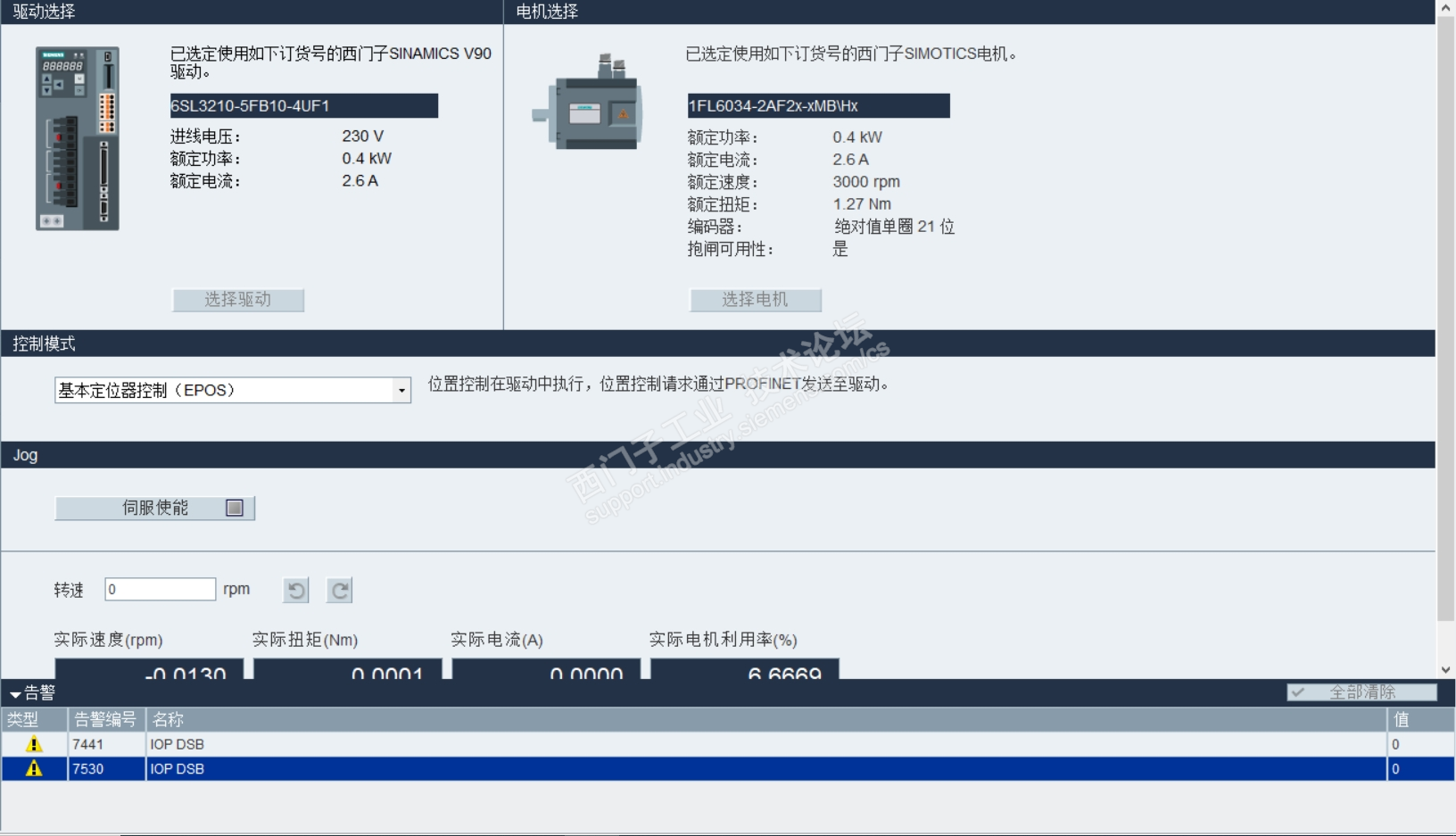
Task: Click the 选择电机 button
Action: (756, 300)
